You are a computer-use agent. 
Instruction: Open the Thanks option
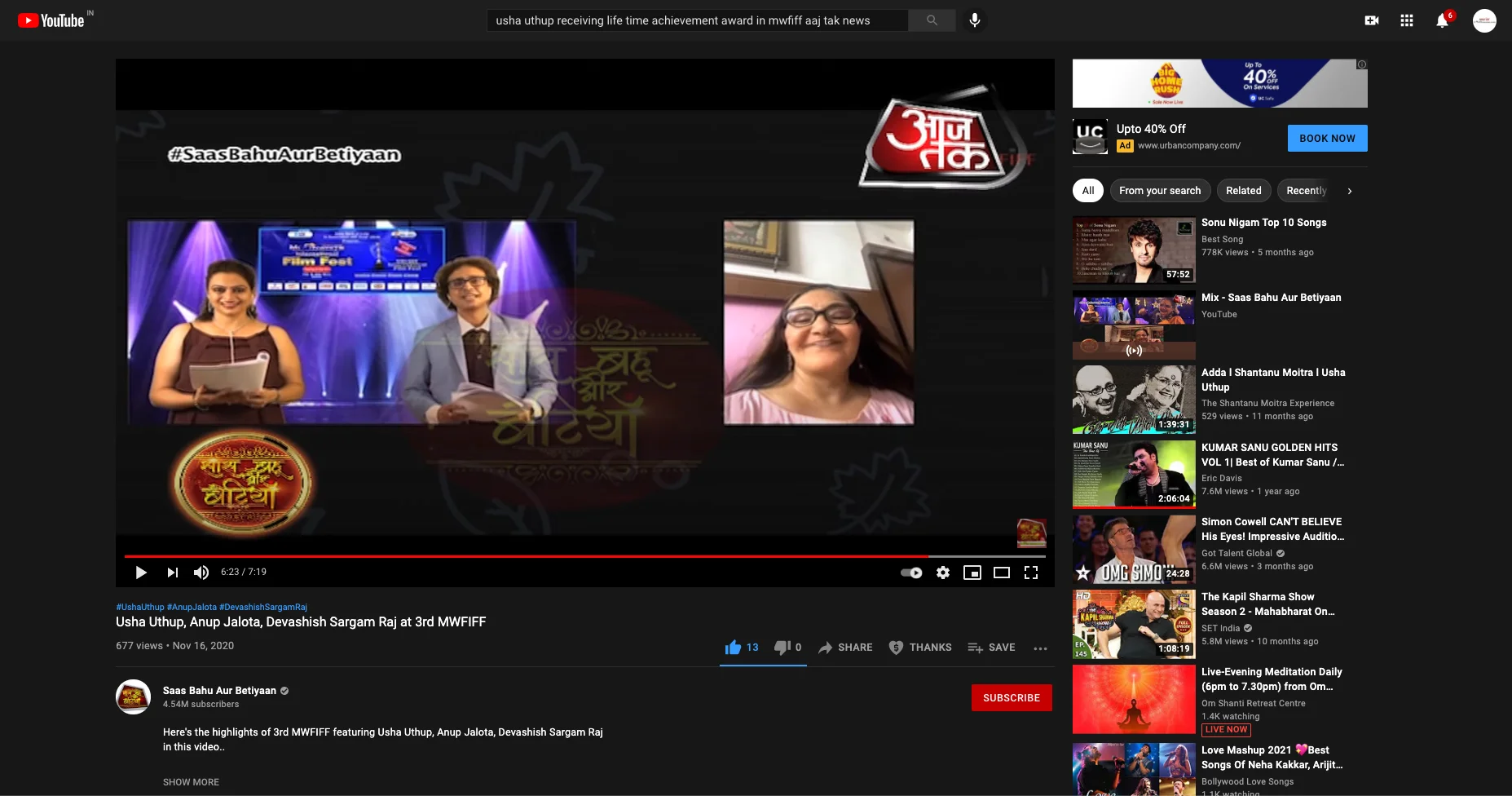(920, 648)
